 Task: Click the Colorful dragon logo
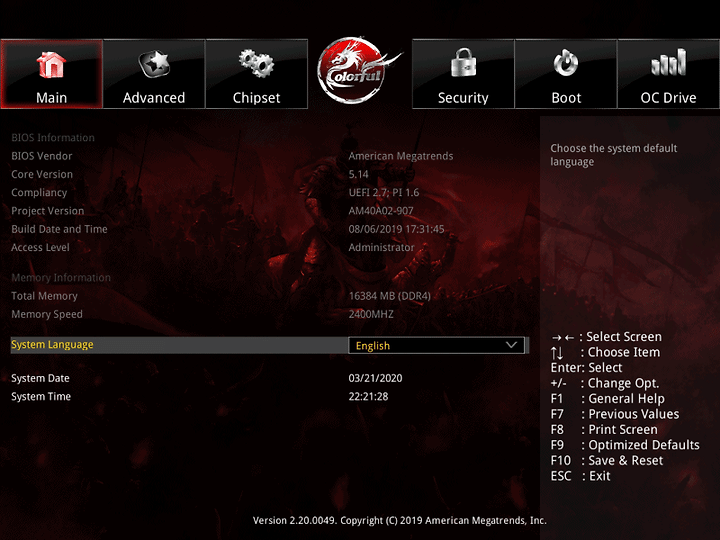pos(358,71)
